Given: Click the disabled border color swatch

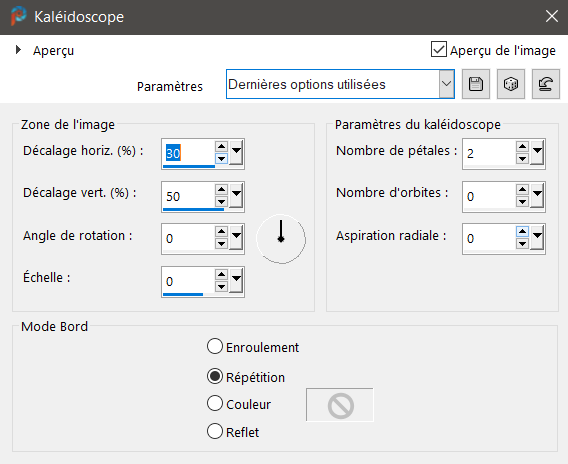Looking at the screenshot, I should point(340,405).
